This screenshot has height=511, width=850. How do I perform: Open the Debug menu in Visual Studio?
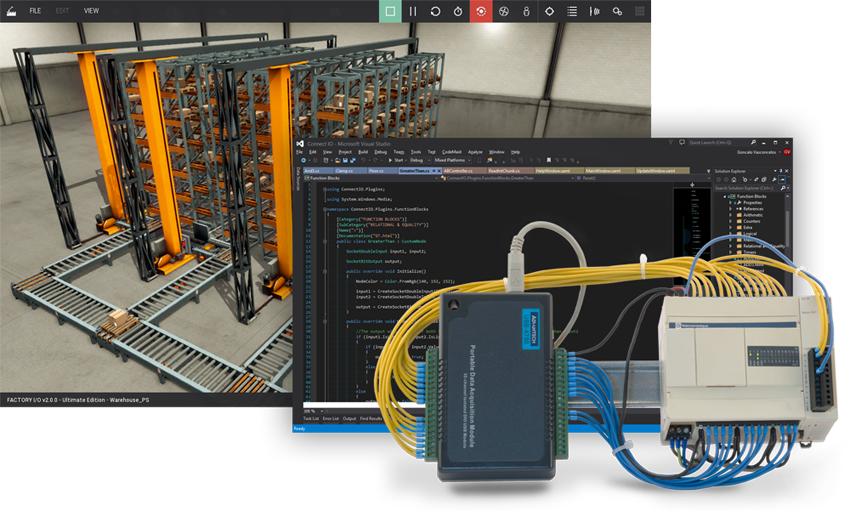[381, 152]
